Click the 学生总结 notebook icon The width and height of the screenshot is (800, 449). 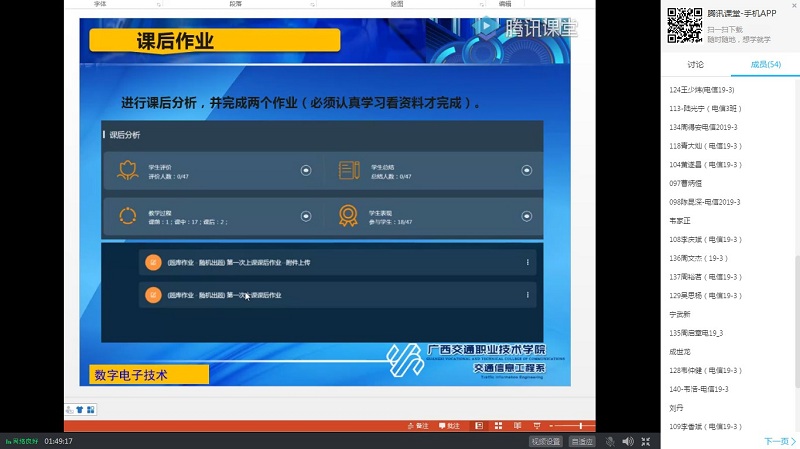click(348, 170)
